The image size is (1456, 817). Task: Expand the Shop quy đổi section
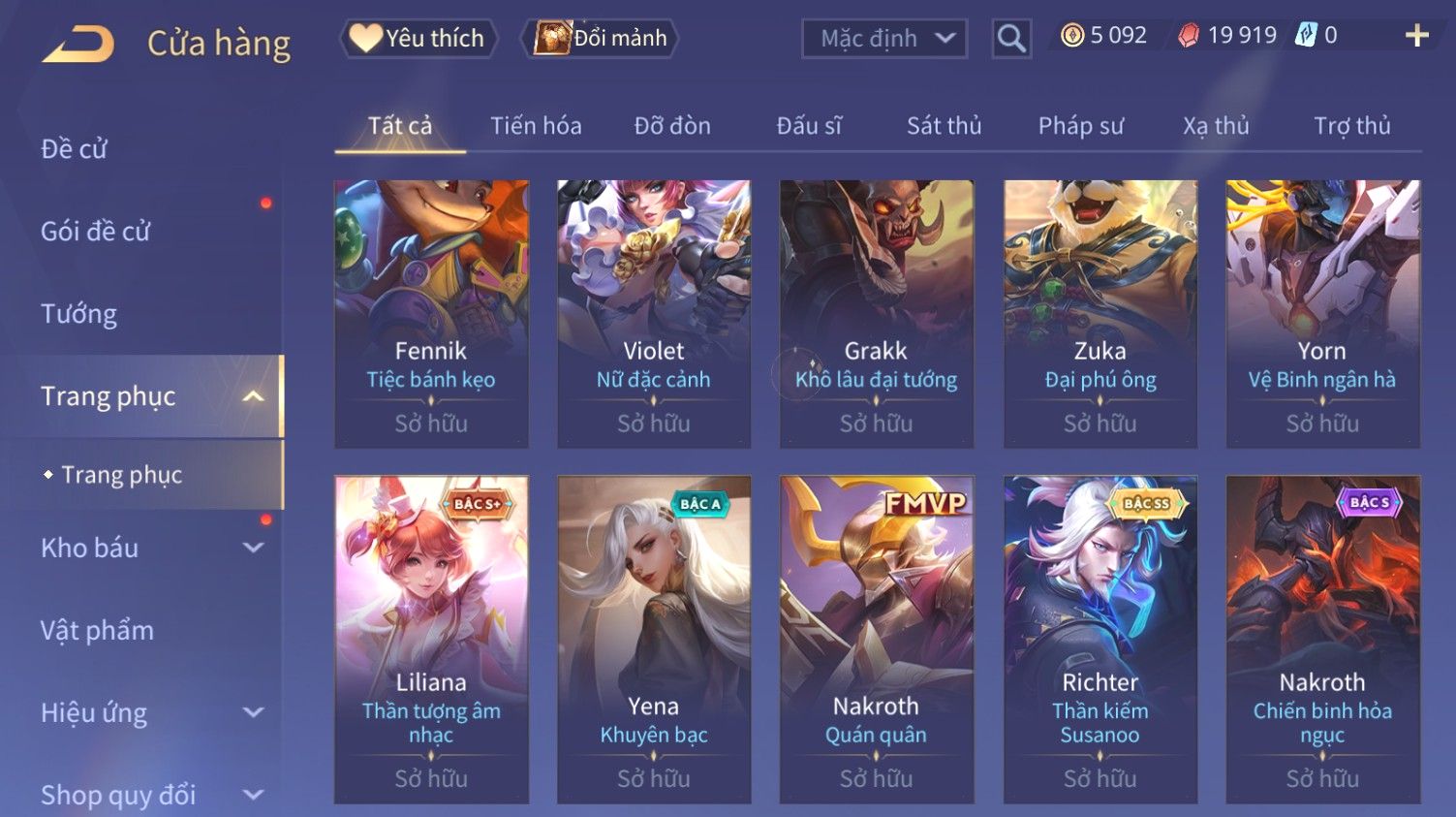tap(253, 795)
